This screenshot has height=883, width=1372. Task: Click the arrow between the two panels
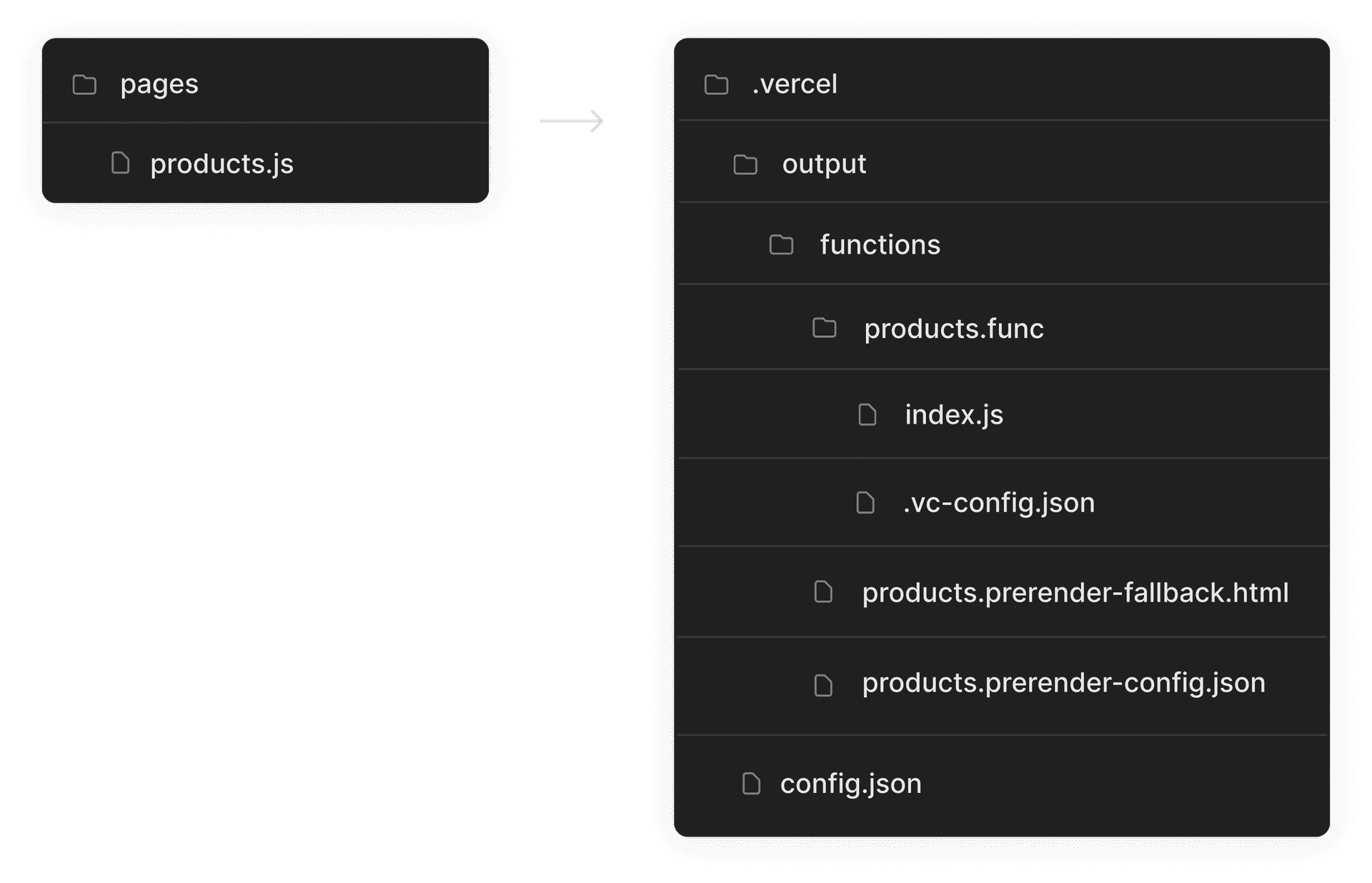tap(572, 121)
